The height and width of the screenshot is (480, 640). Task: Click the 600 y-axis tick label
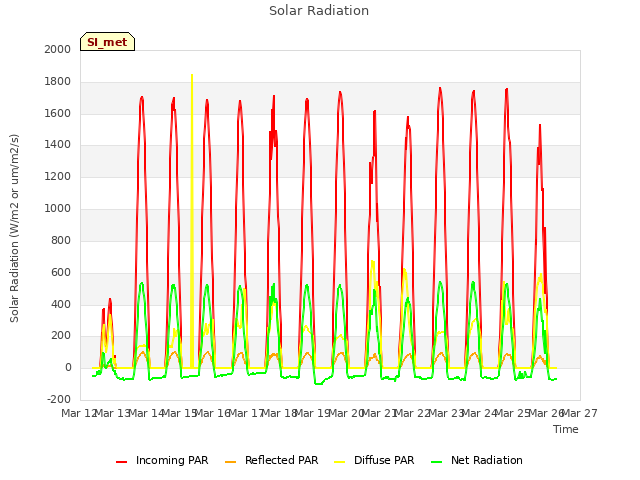(x=61, y=272)
